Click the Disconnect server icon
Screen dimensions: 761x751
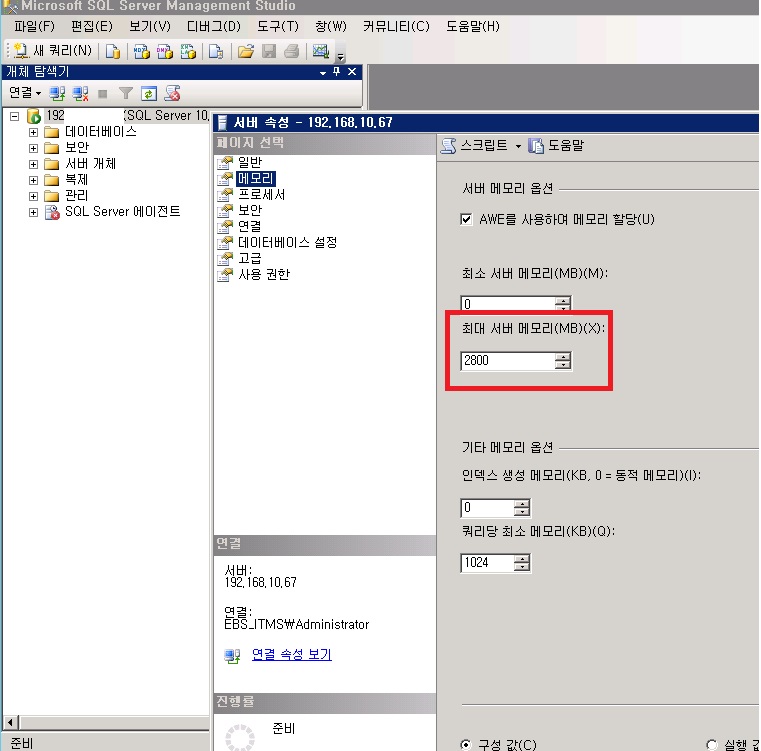80,93
